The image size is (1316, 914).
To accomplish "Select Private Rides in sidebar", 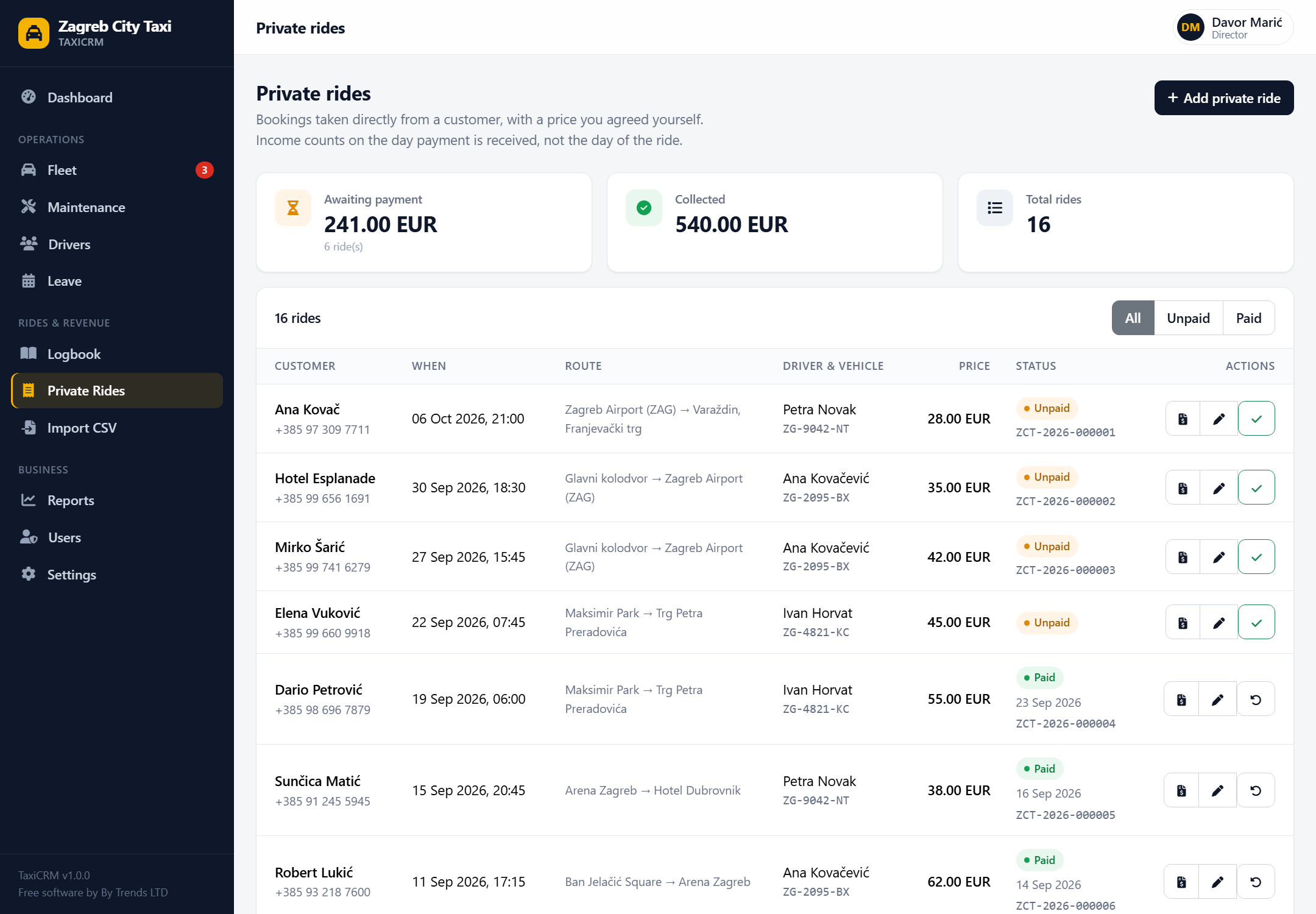I will point(117,391).
